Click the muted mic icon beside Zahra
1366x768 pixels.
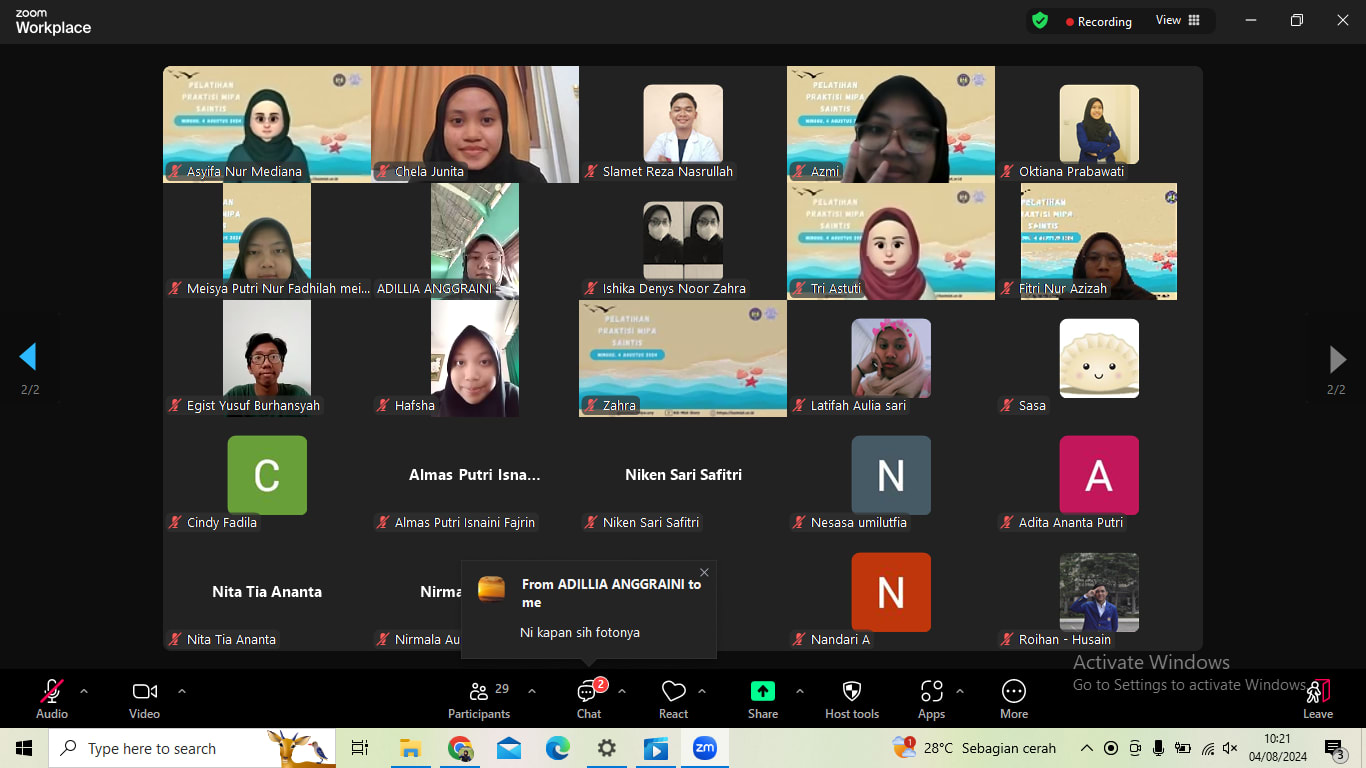pyautogui.click(x=591, y=406)
